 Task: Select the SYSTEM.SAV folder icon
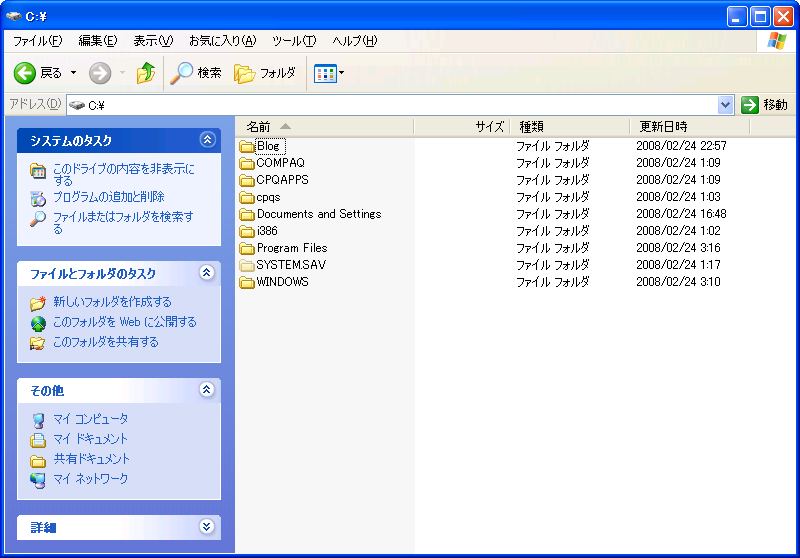pos(247,265)
